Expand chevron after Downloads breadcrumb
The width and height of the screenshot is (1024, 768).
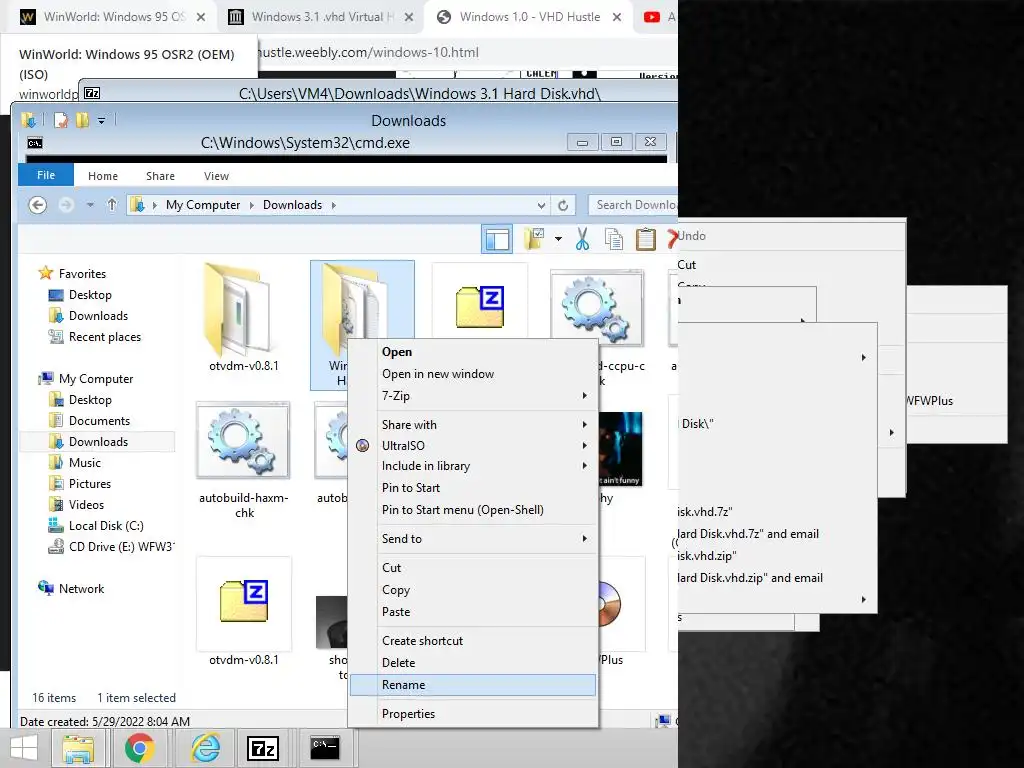pyautogui.click(x=334, y=205)
